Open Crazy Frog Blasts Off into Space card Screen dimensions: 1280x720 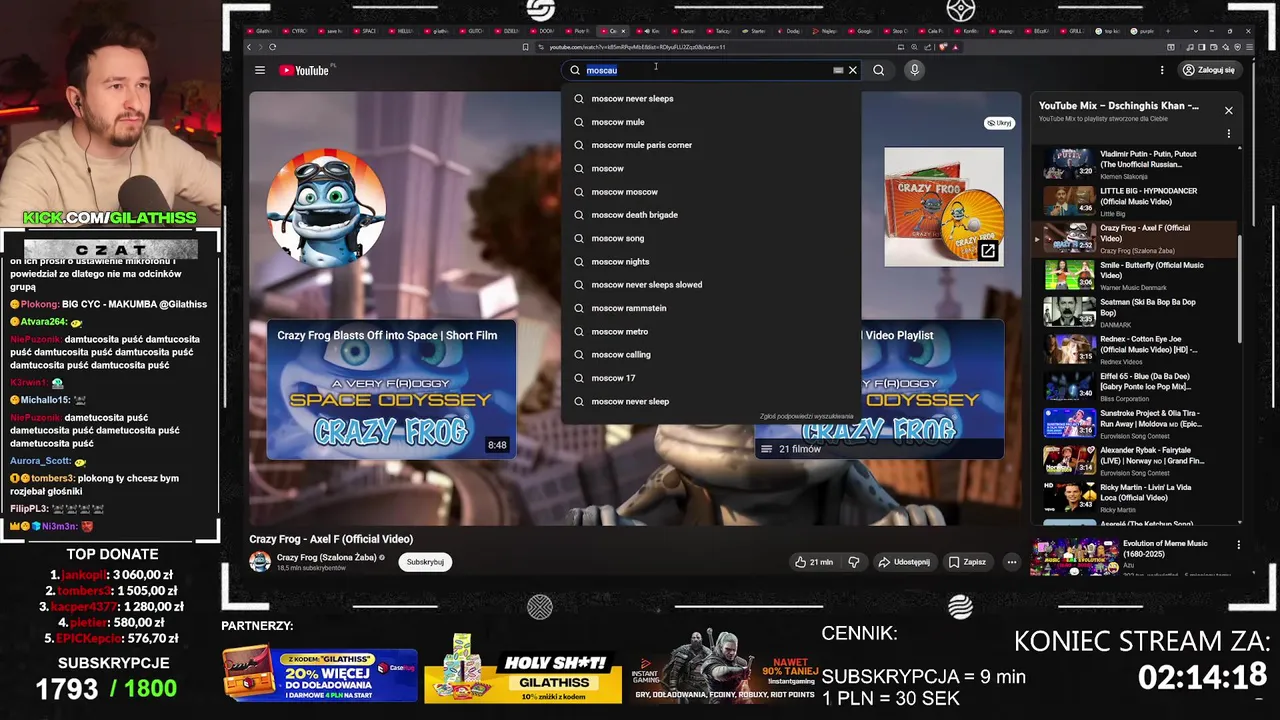pyautogui.click(x=391, y=389)
